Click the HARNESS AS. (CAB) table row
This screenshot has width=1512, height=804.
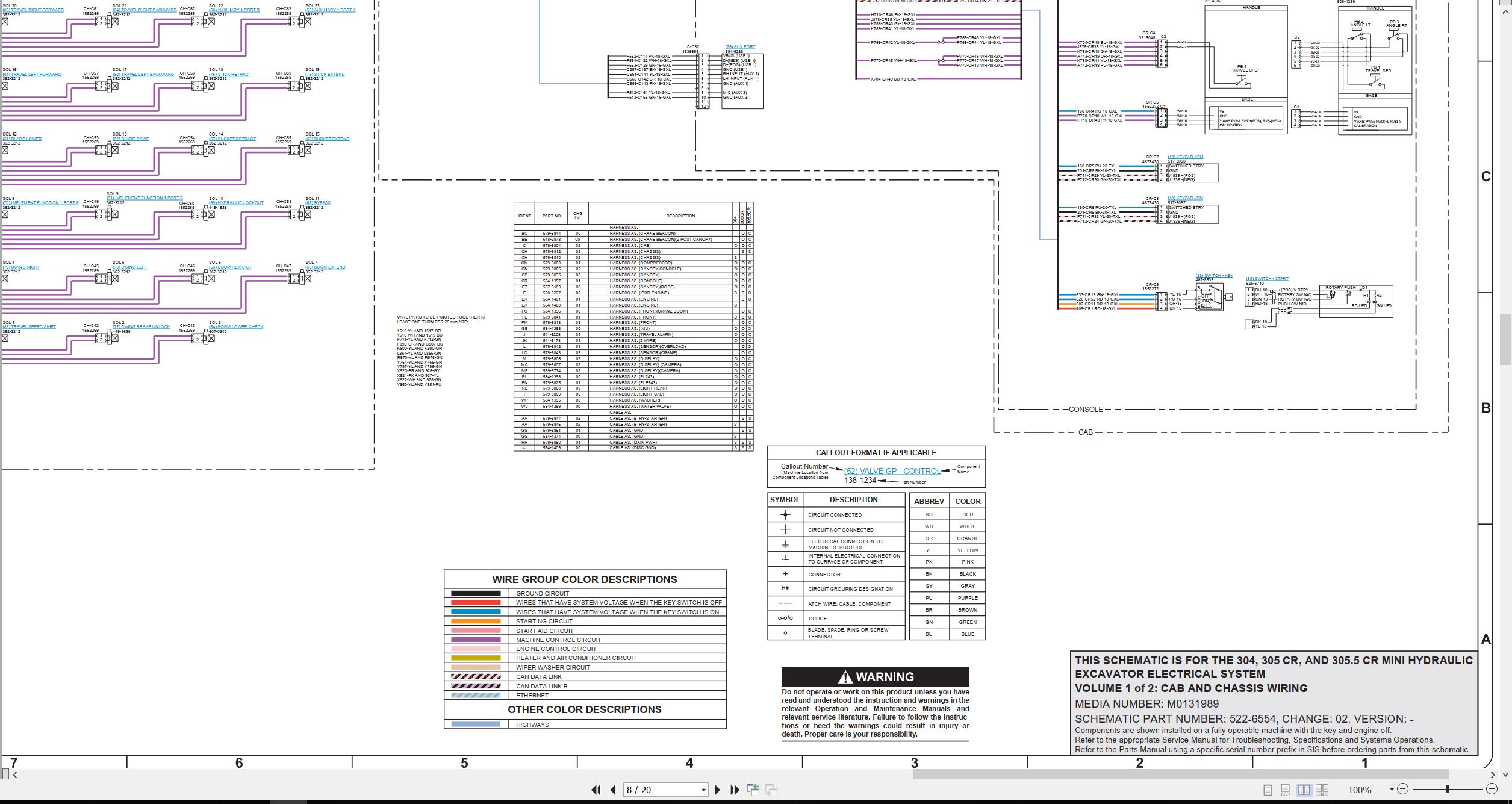633,245
